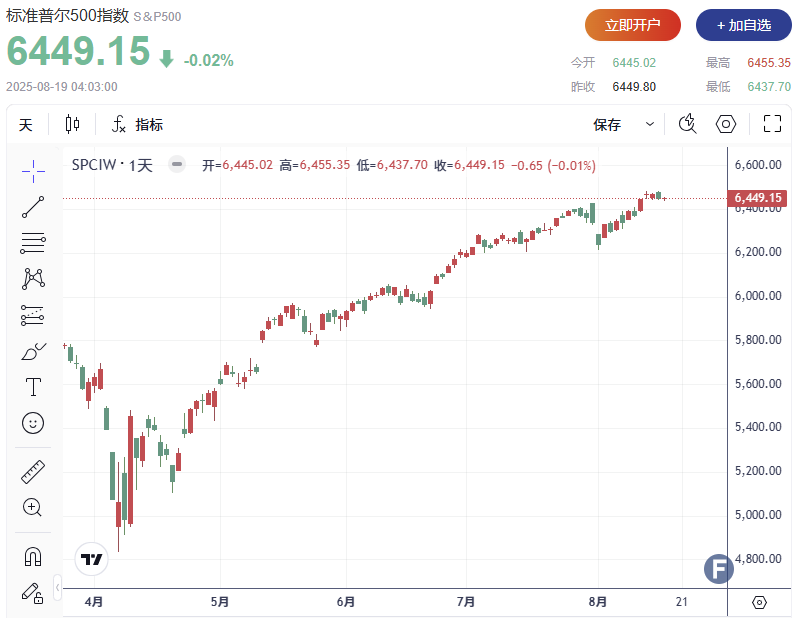Open the Fibonacci retracement tool
This screenshot has width=800, height=618.
33,243
